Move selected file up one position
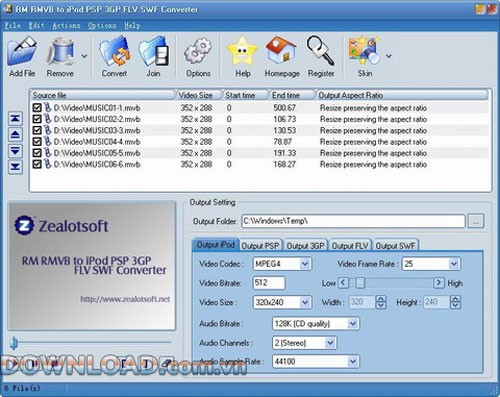The width and height of the screenshot is (500, 397). 15,134
